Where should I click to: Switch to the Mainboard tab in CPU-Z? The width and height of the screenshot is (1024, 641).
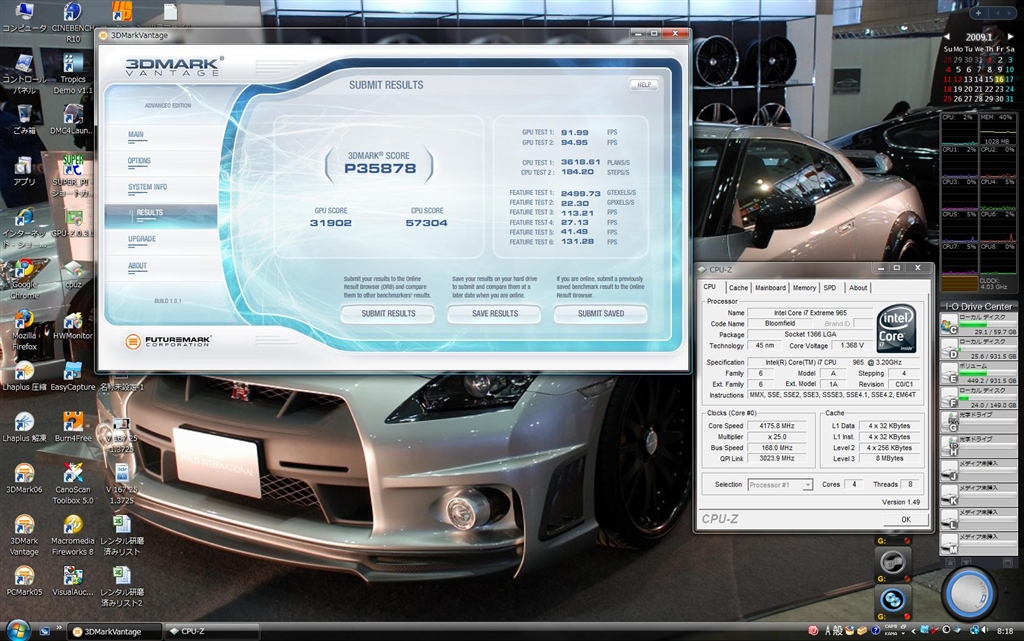[770, 288]
